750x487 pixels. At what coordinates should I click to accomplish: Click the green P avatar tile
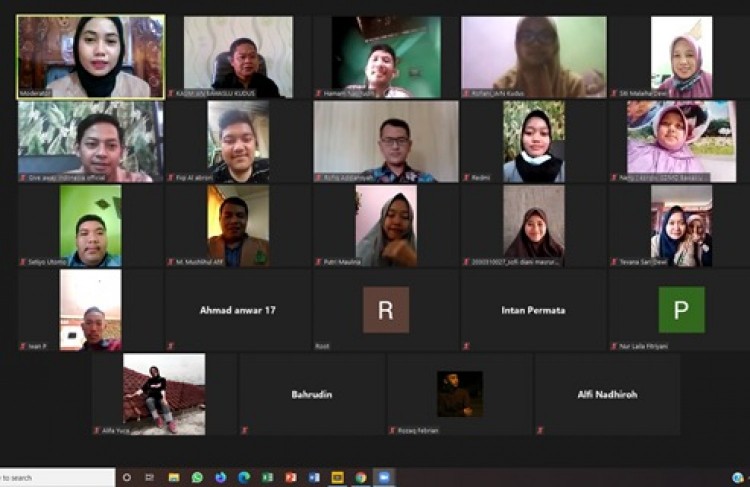[681, 310]
